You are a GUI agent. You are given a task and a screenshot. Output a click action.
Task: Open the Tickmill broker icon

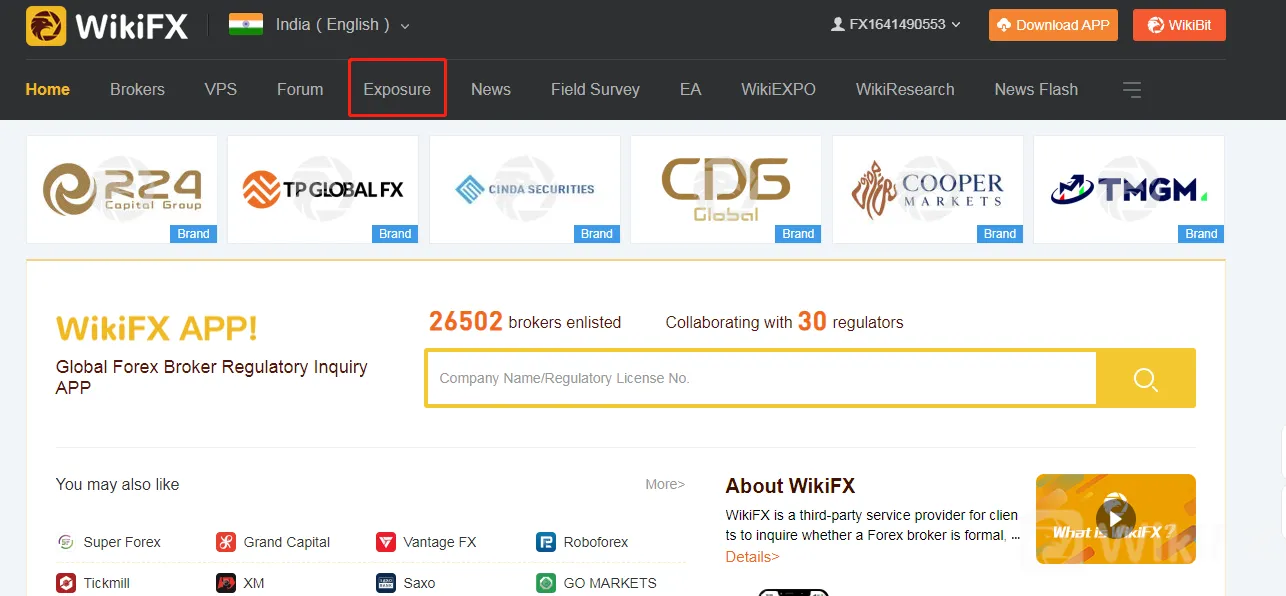(x=66, y=582)
